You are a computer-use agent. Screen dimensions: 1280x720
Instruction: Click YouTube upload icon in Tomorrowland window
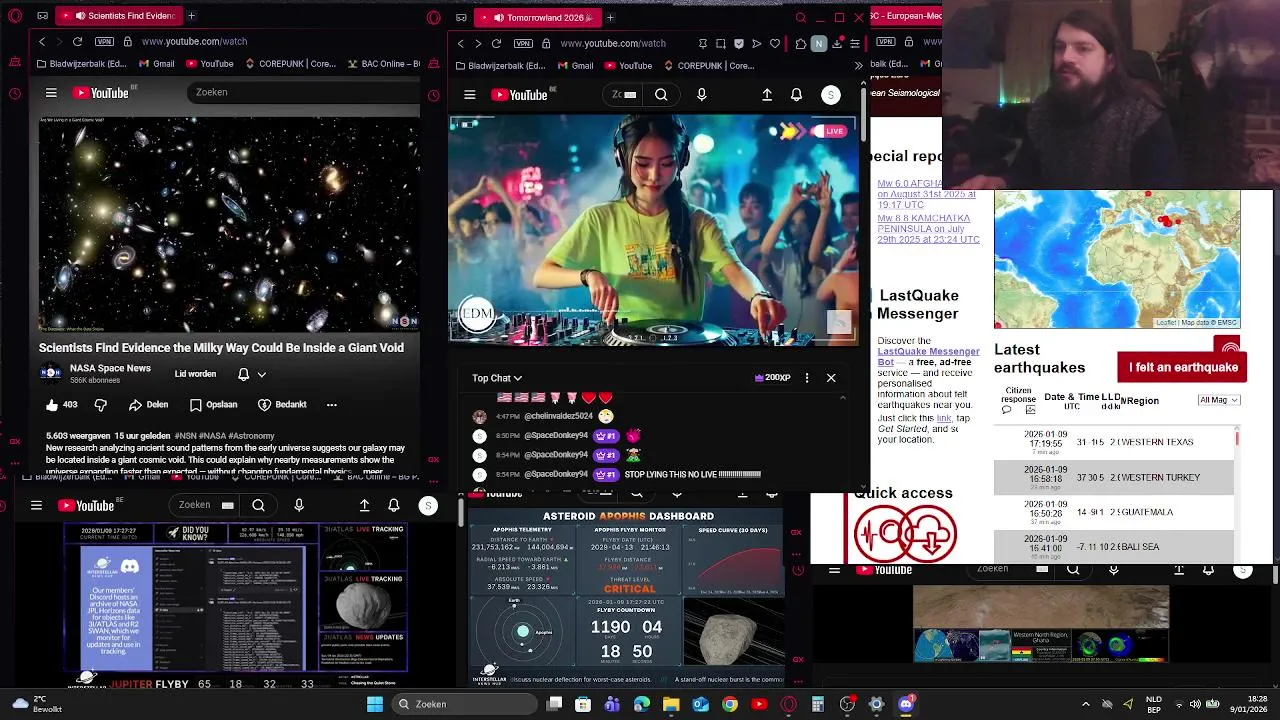click(x=767, y=95)
